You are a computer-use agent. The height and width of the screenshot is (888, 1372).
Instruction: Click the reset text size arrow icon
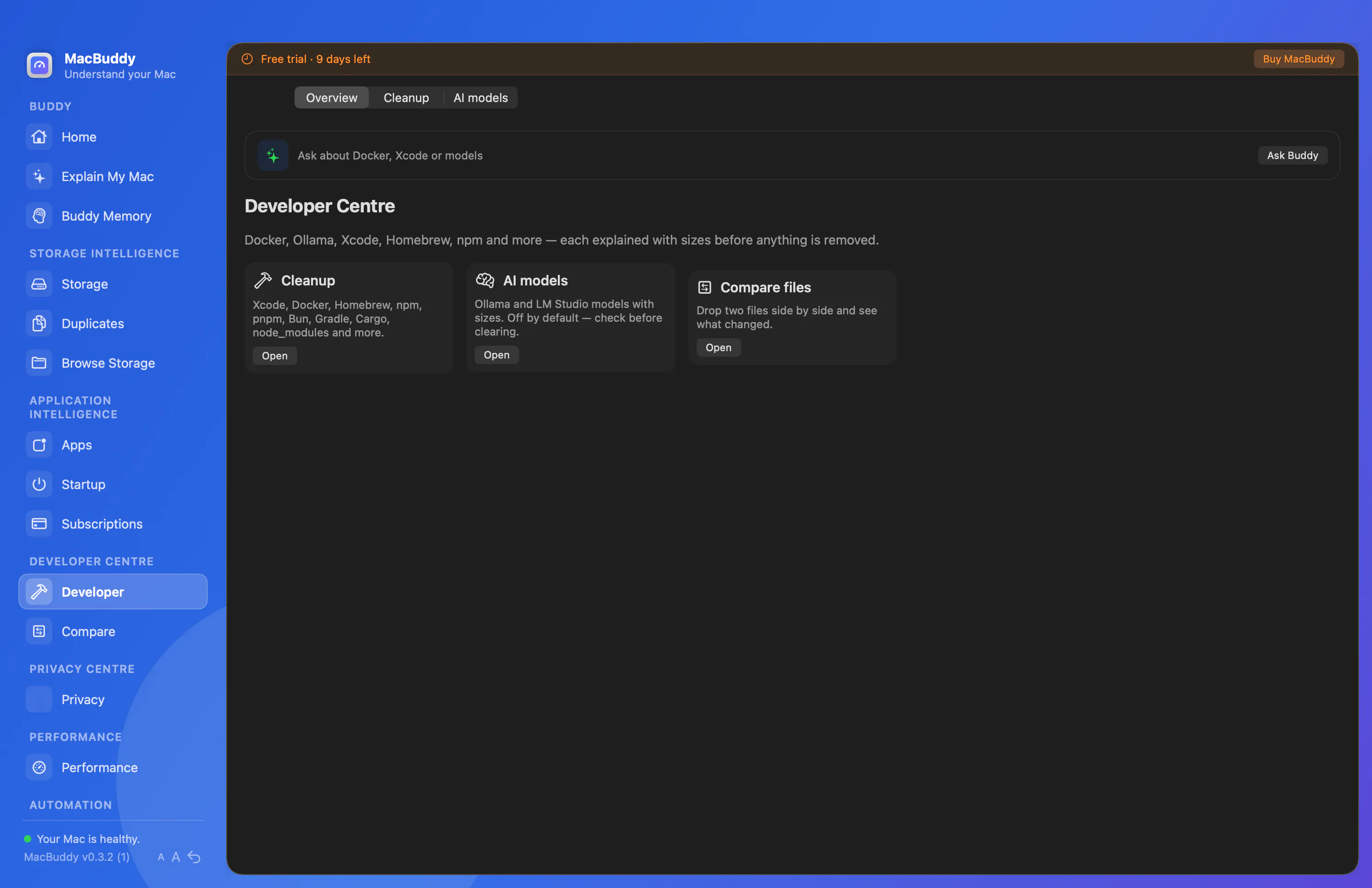click(x=194, y=858)
